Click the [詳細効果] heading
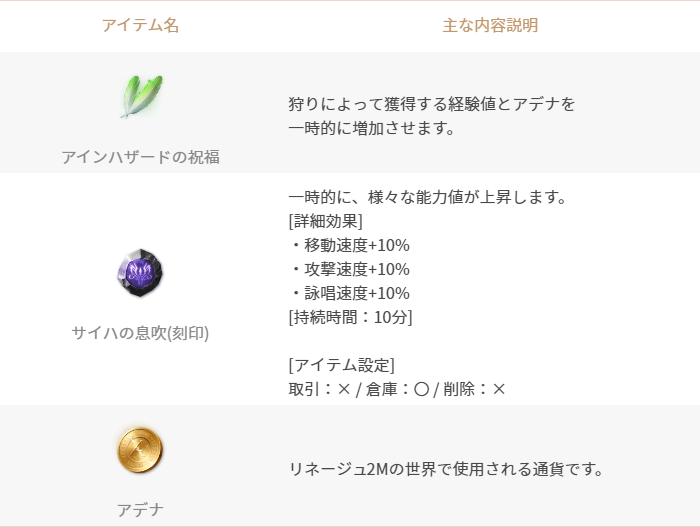 [325, 221]
